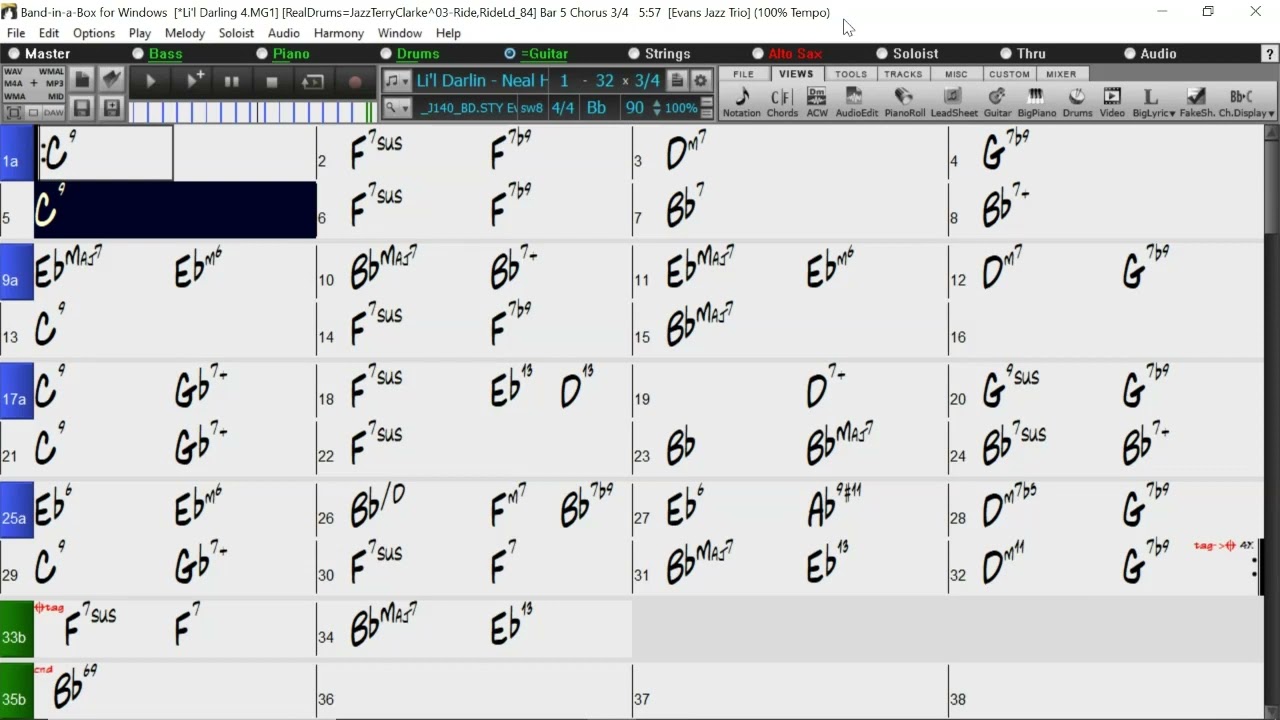The height and width of the screenshot is (720, 1280).
Task: Open the key signature Bb selector
Action: click(596, 108)
